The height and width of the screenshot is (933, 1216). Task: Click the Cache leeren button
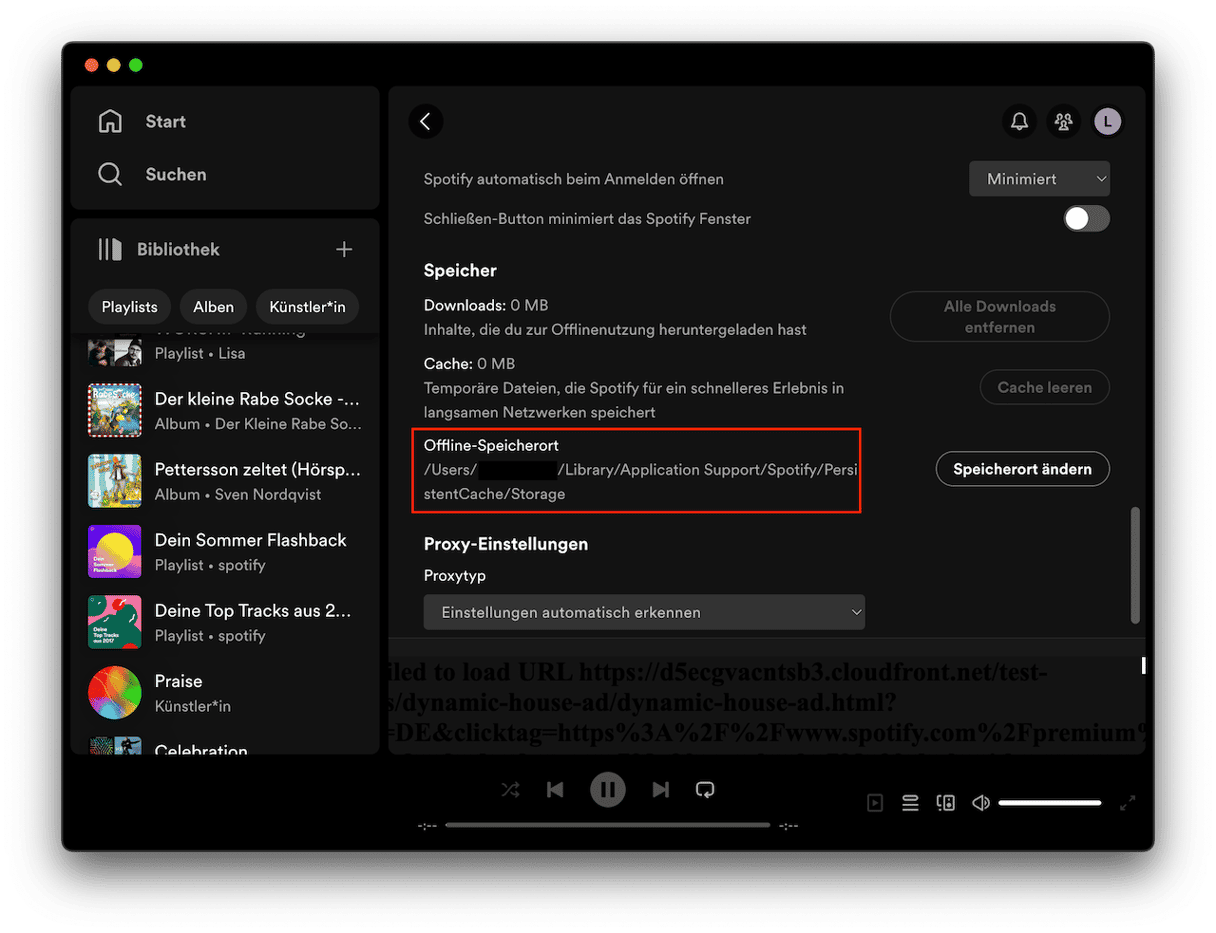pyautogui.click(x=1045, y=387)
